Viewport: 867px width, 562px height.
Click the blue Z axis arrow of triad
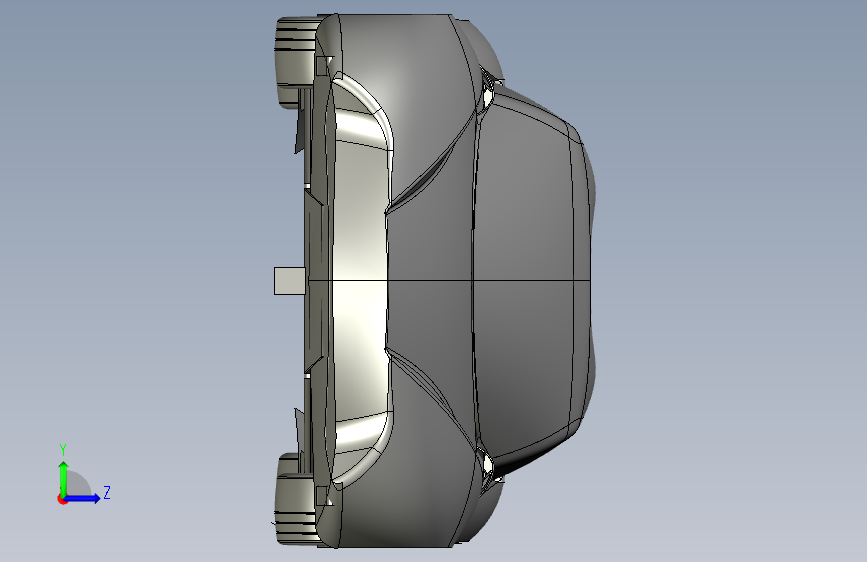[82, 498]
